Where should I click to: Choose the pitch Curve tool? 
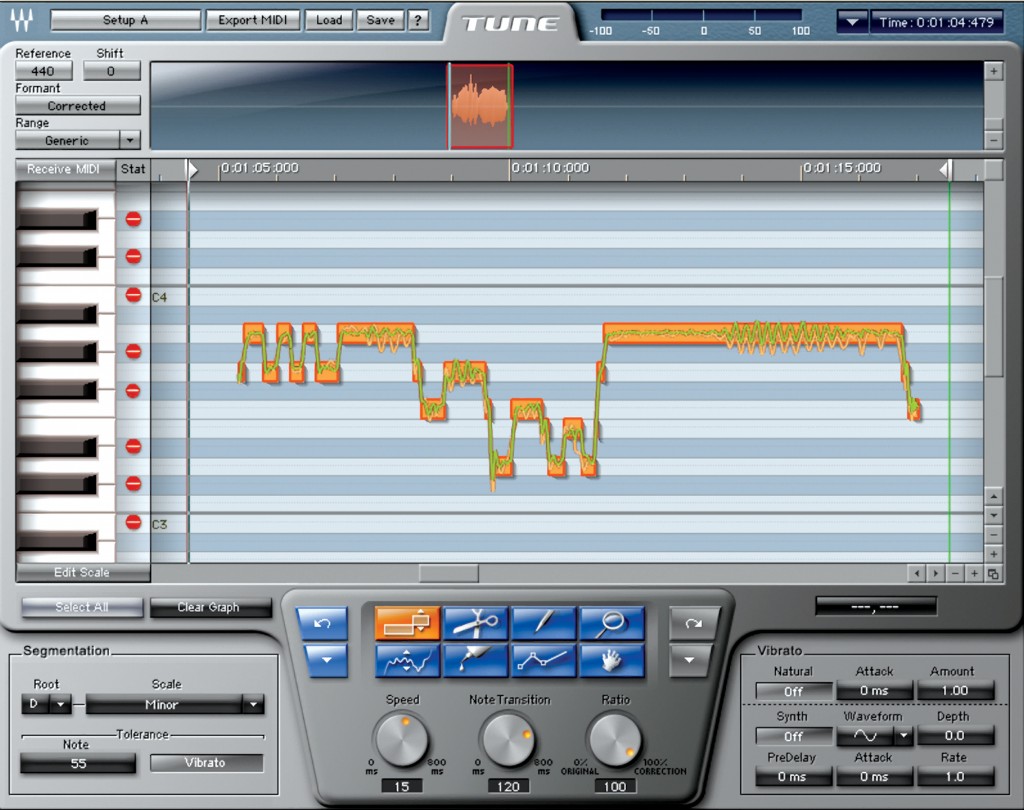(408, 660)
